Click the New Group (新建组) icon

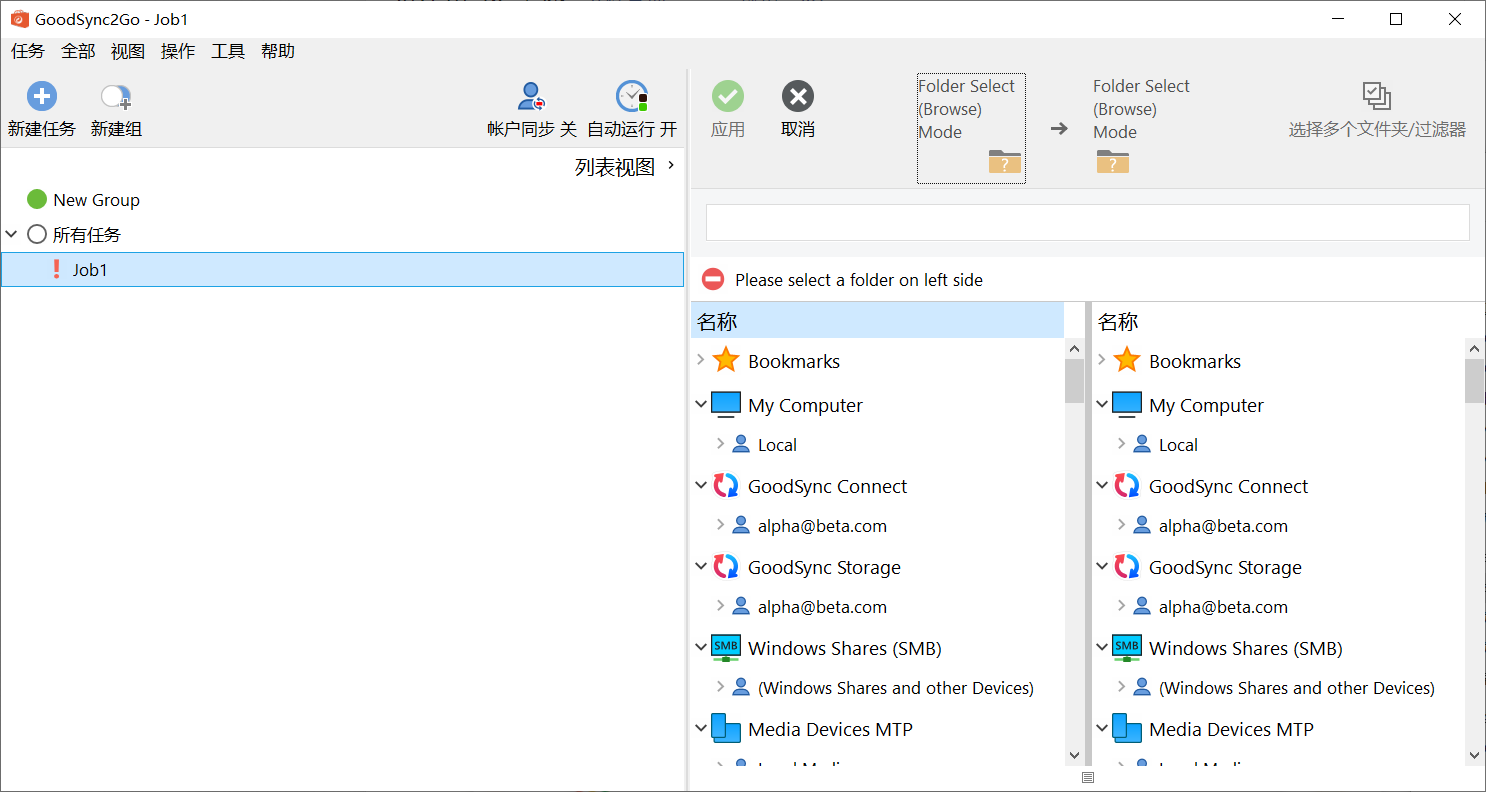click(116, 97)
